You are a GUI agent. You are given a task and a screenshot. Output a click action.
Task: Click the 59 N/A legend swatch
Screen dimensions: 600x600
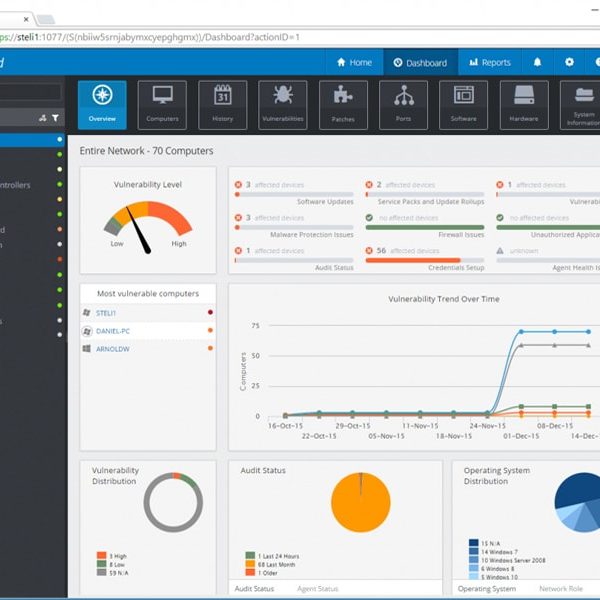[101, 572]
